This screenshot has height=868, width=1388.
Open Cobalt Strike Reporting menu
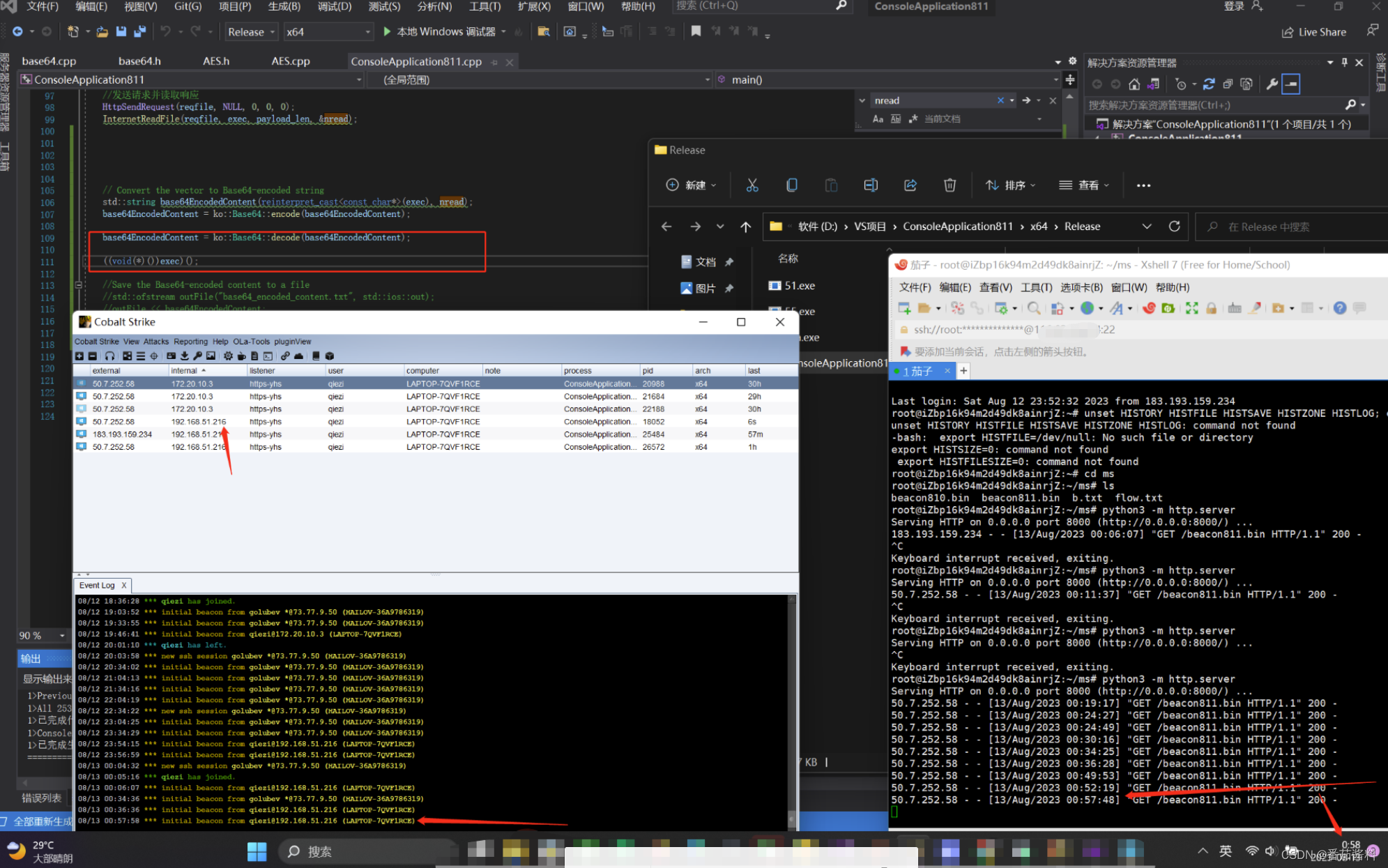click(x=190, y=342)
